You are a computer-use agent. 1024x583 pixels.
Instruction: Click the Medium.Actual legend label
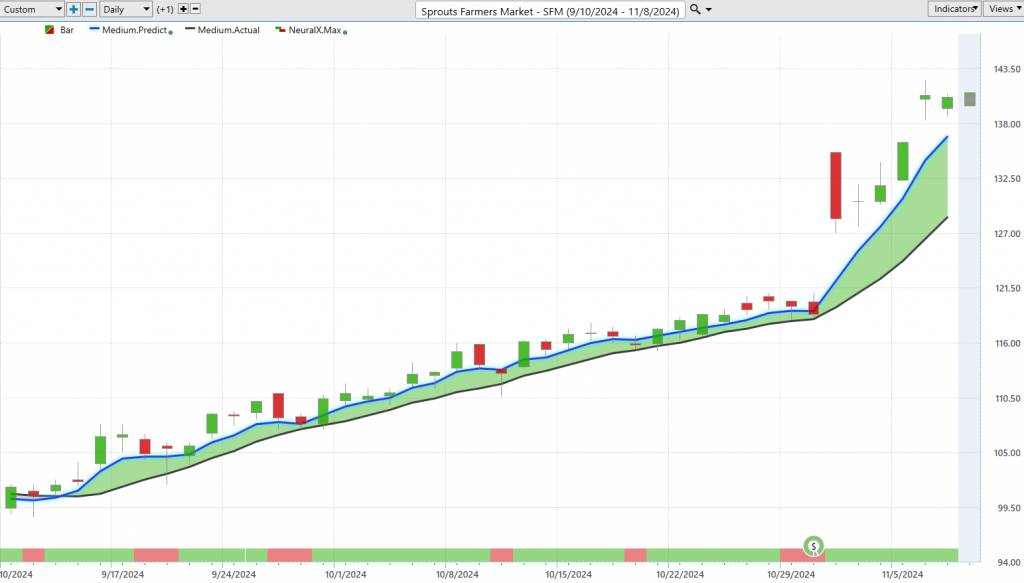(x=229, y=30)
